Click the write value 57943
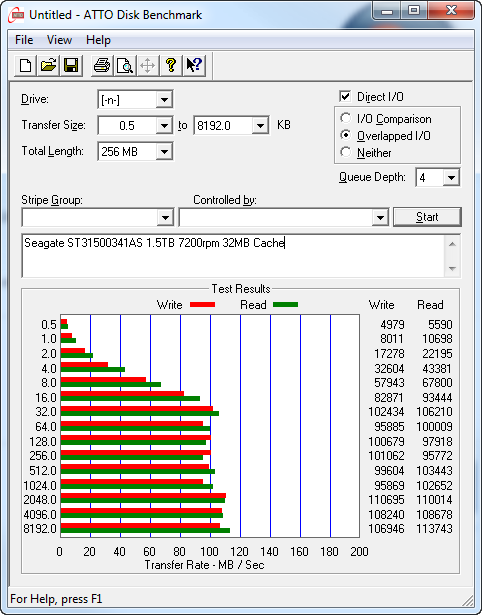The height and width of the screenshot is (615, 482). [x=389, y=382]
